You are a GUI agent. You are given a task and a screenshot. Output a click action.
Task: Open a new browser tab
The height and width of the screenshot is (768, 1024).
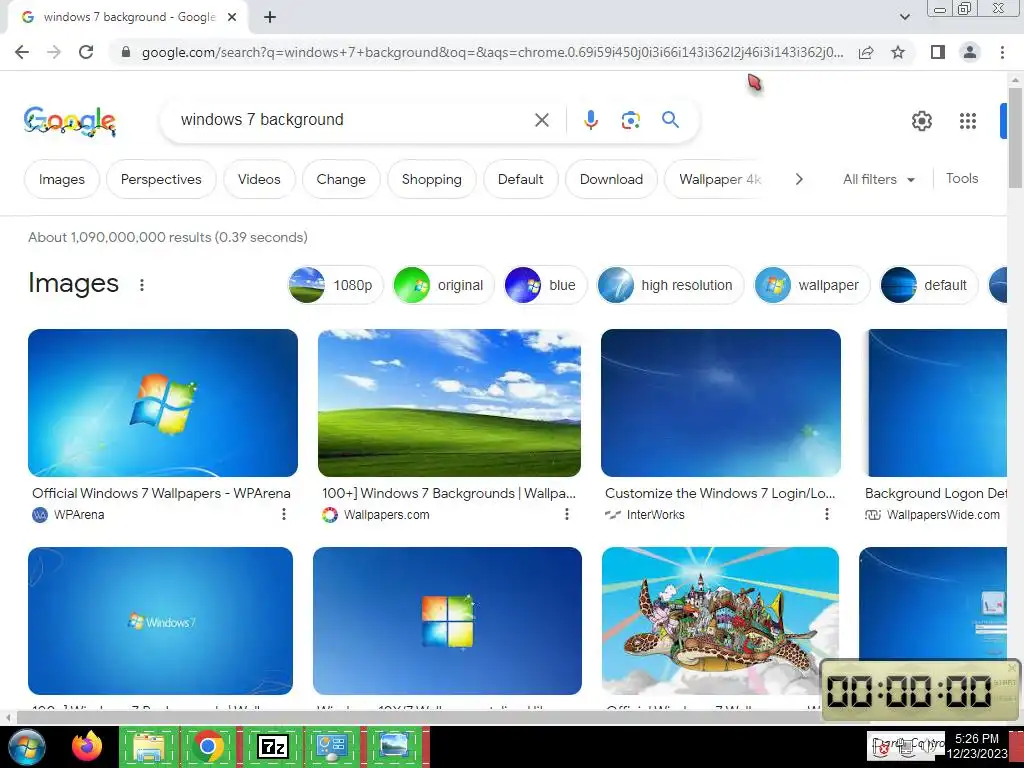coord(270,18)
